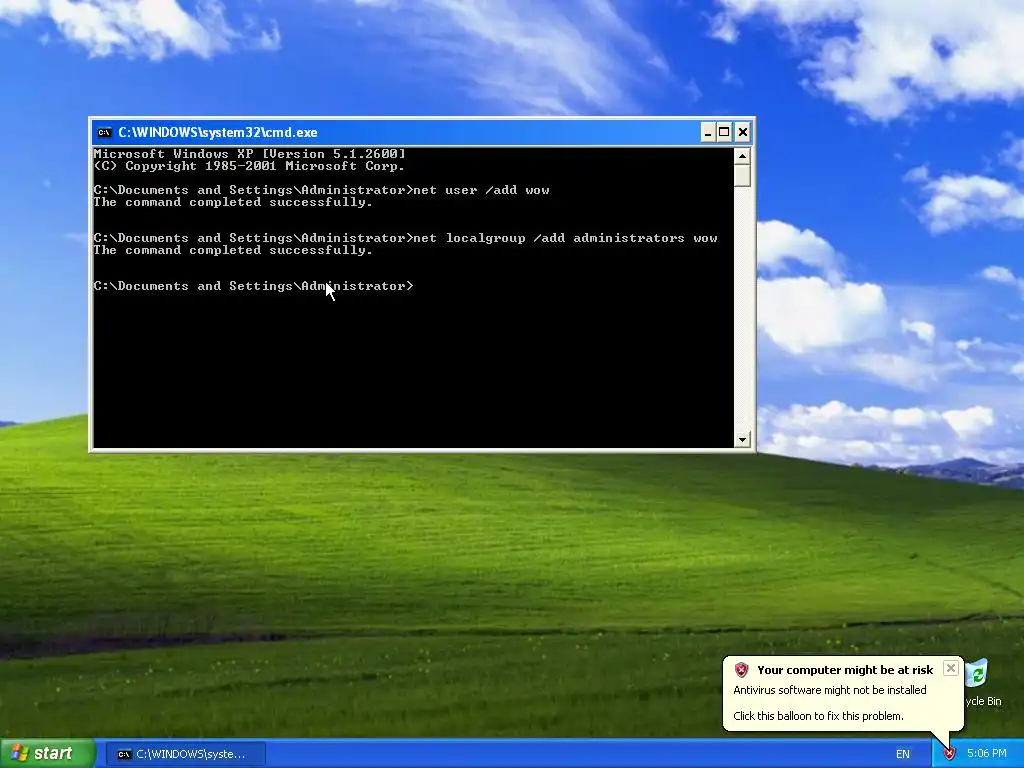Click the 'net localgroup /add administrators wow' line
This screenshot has height=768, width=1024.
[405, 238]
